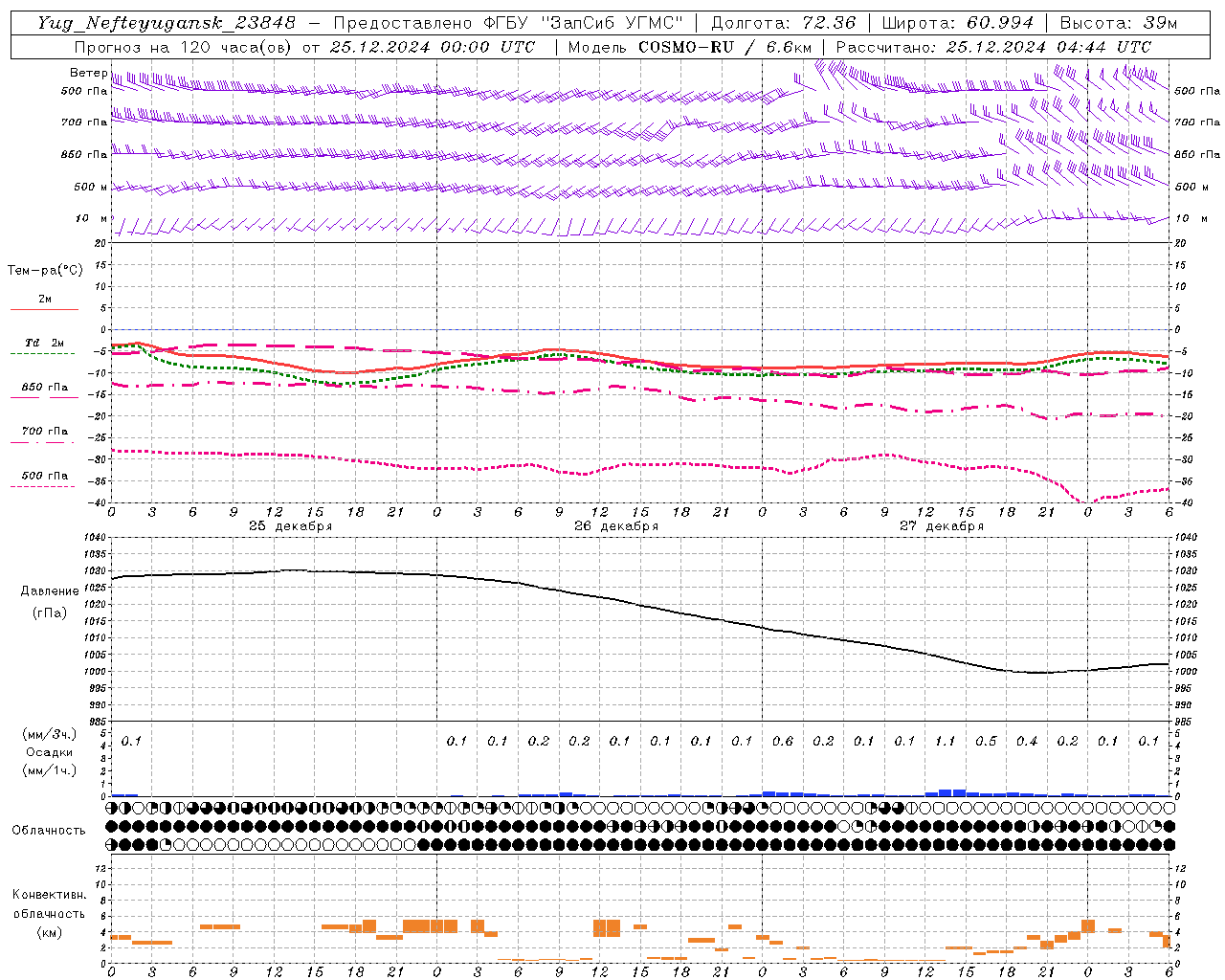
Task: Click the (км) unit under convective cloudiness
Action: pos(50,931)
